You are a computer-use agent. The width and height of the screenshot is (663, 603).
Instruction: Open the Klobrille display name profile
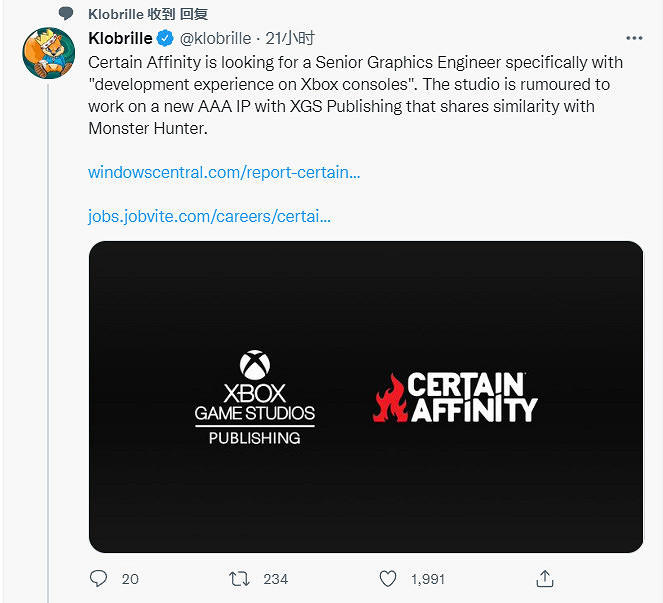120,38
